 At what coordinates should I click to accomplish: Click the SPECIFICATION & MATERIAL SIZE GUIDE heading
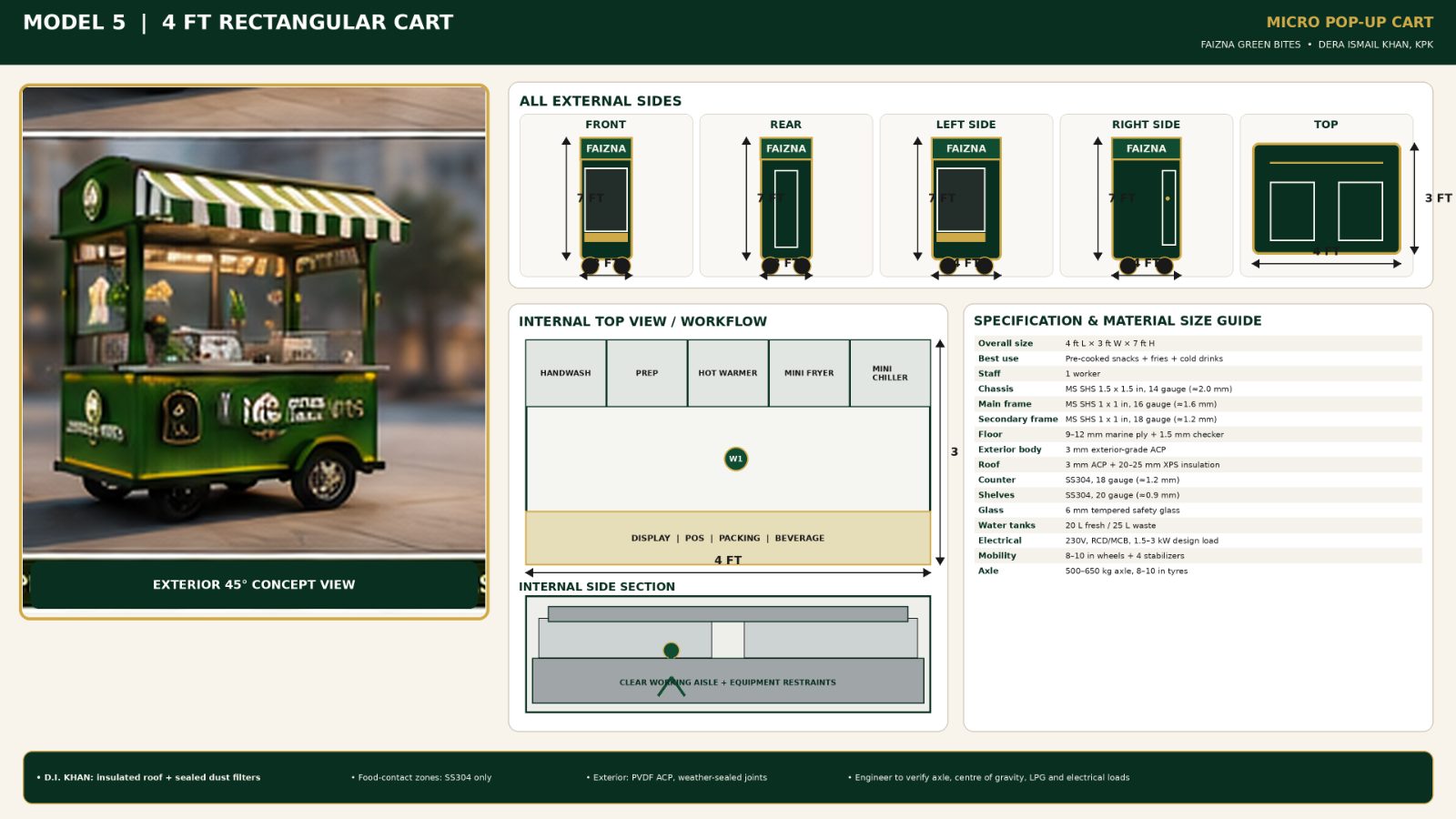pyautogui.click(x=1117, y=320)
